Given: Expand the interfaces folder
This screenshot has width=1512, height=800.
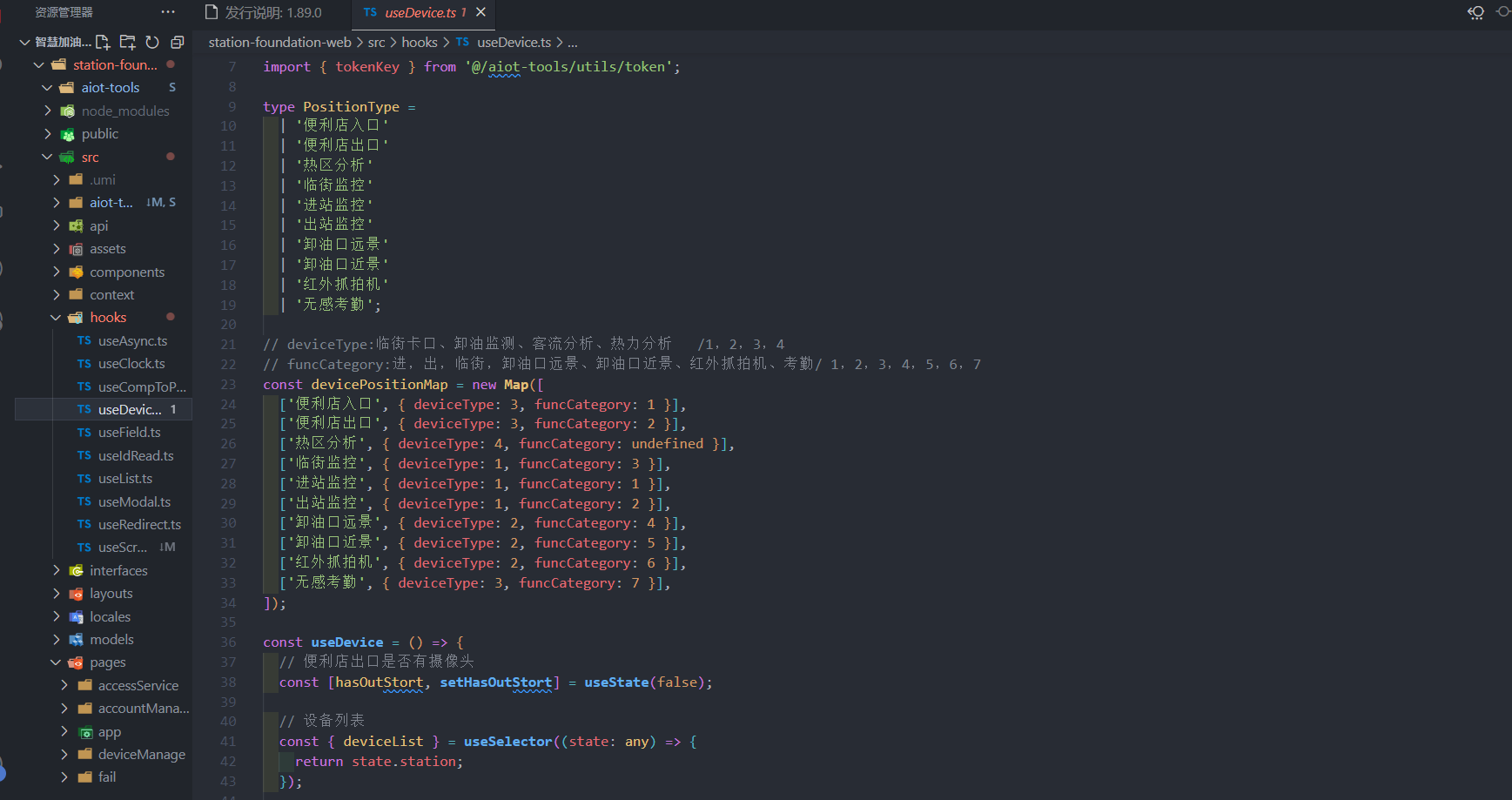Looking at the screenshot, I should pyautogui.click(x=57, y=570).
